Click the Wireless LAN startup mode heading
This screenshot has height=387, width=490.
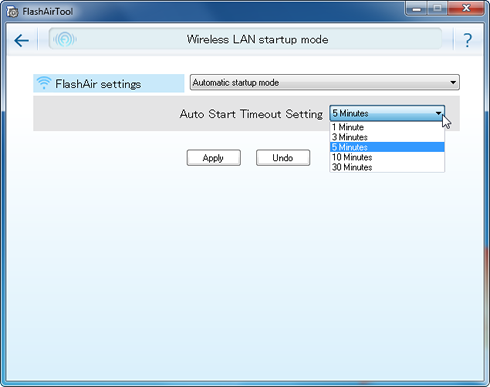coord(257,39)
